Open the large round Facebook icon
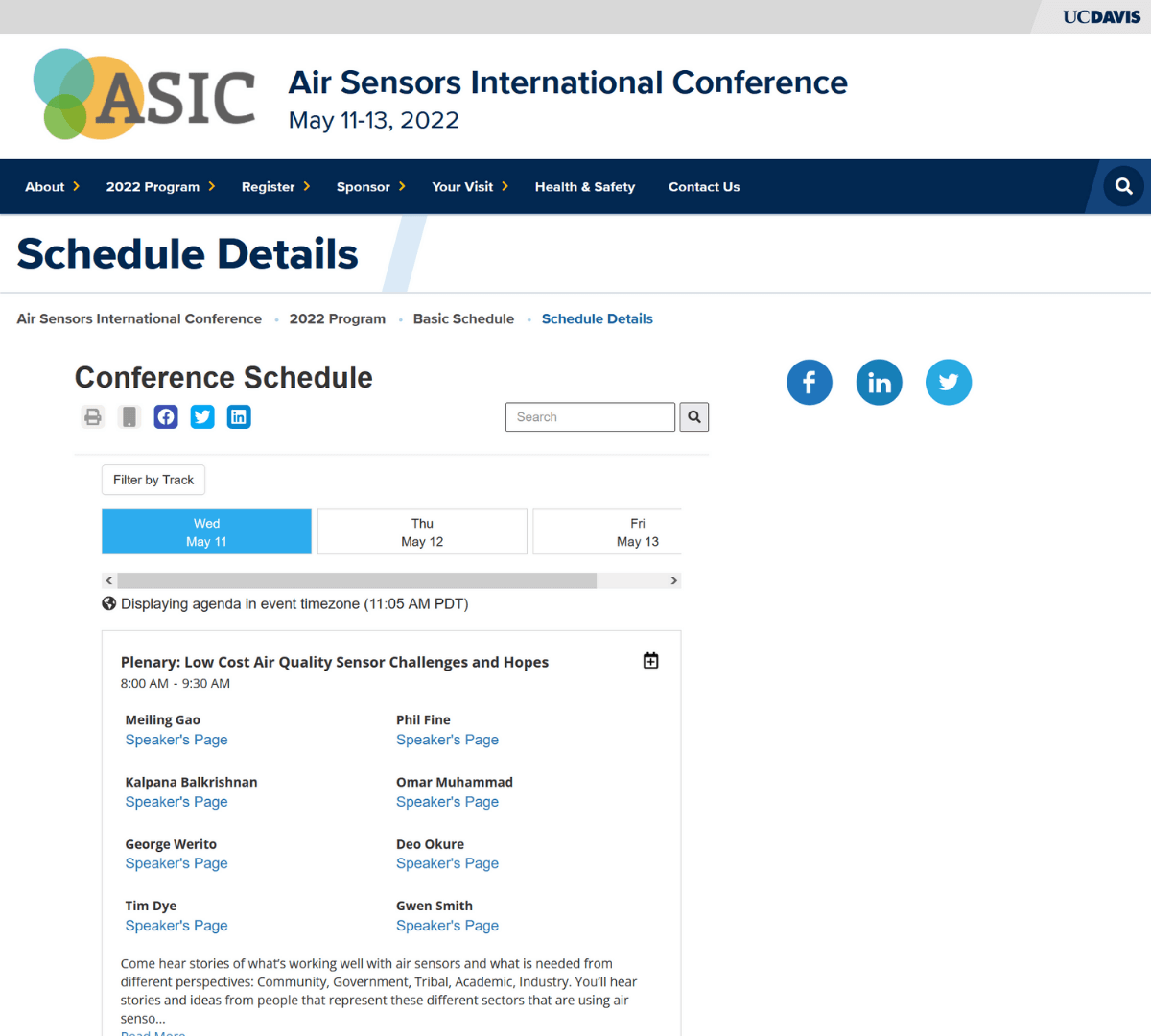The height and width of the screenshot is (1036, 1151). (x=810, y=383)
